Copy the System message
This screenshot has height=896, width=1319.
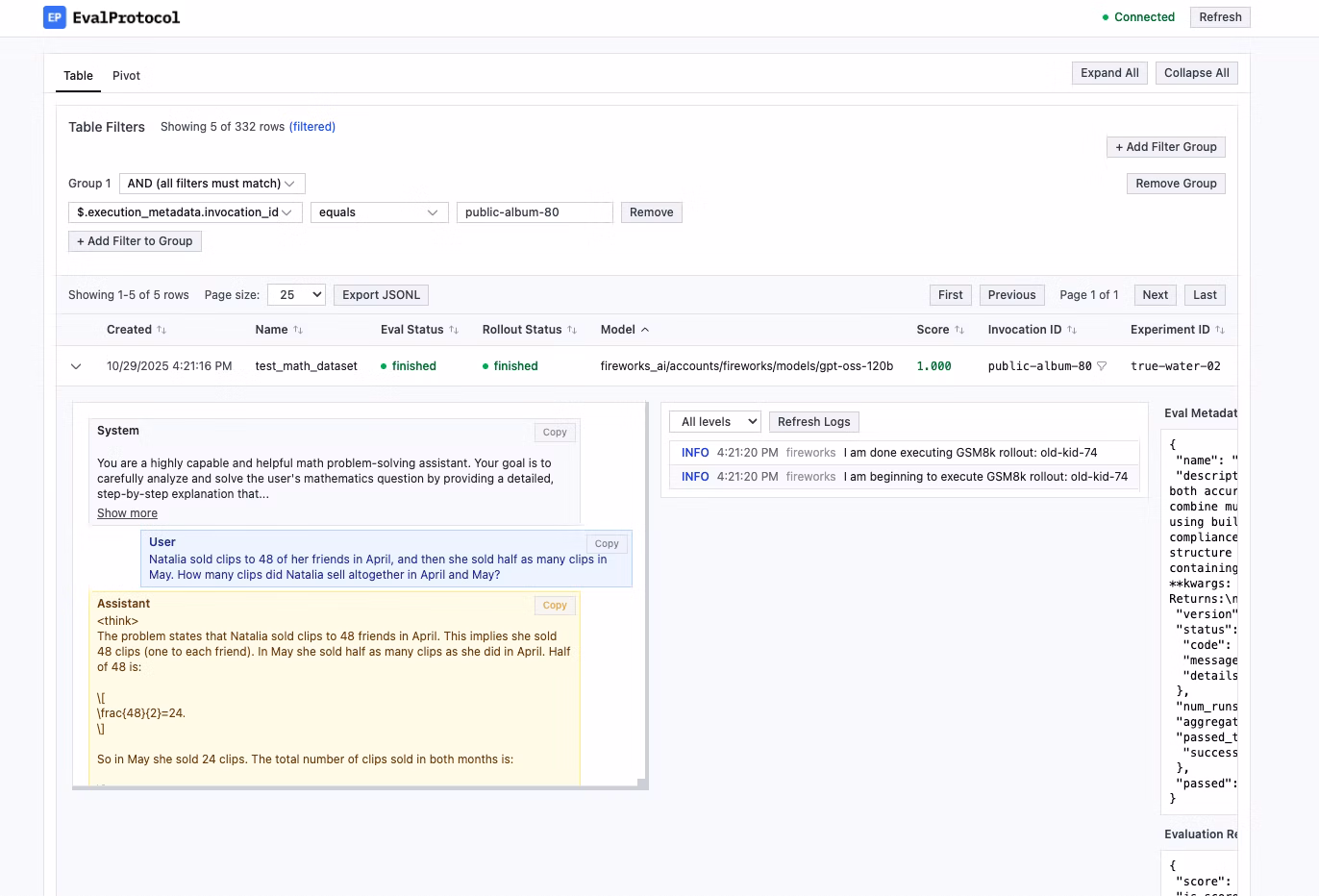555,433
